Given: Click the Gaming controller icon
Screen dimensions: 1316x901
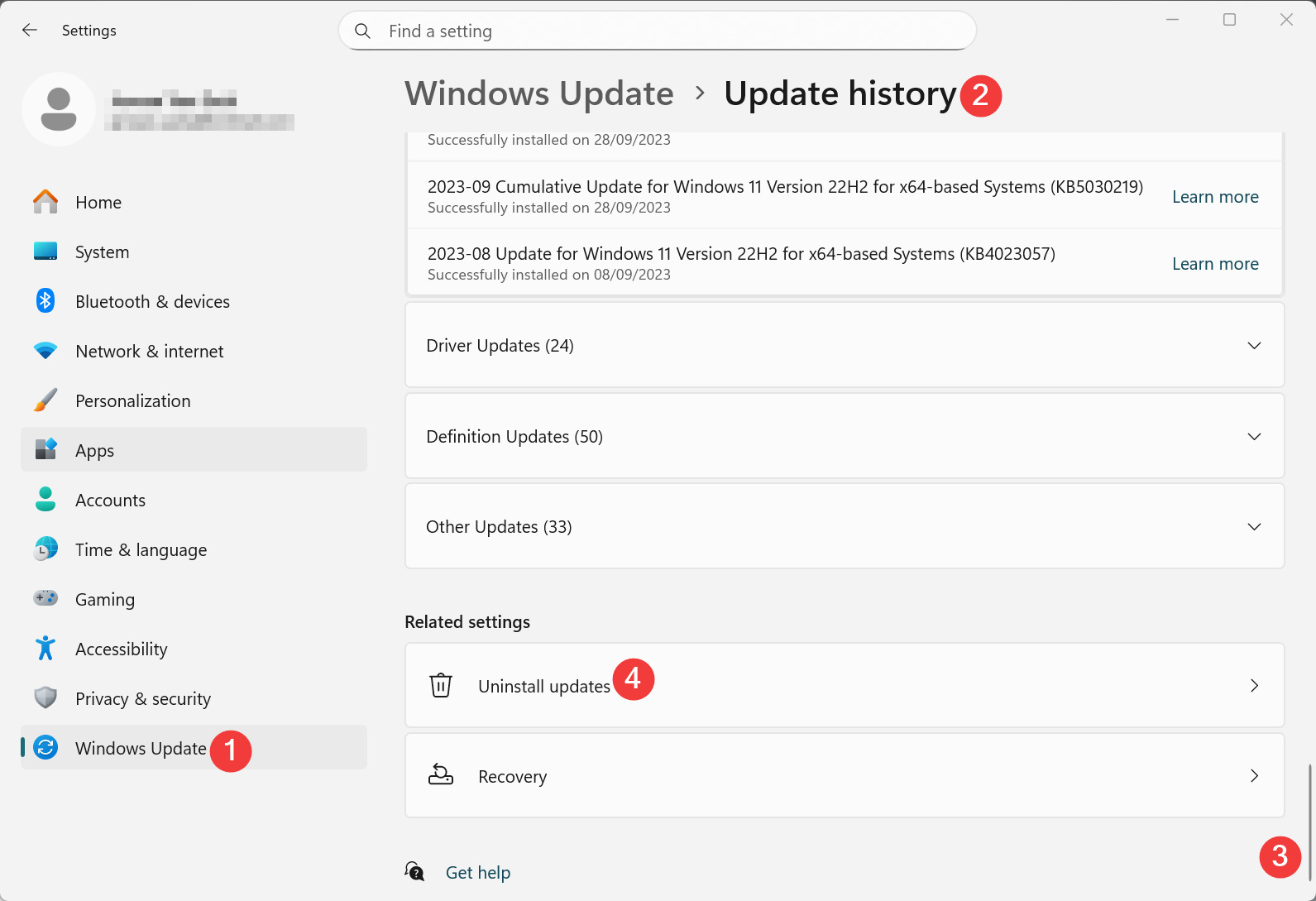Looking at the screenshot, I should (45, 598).
